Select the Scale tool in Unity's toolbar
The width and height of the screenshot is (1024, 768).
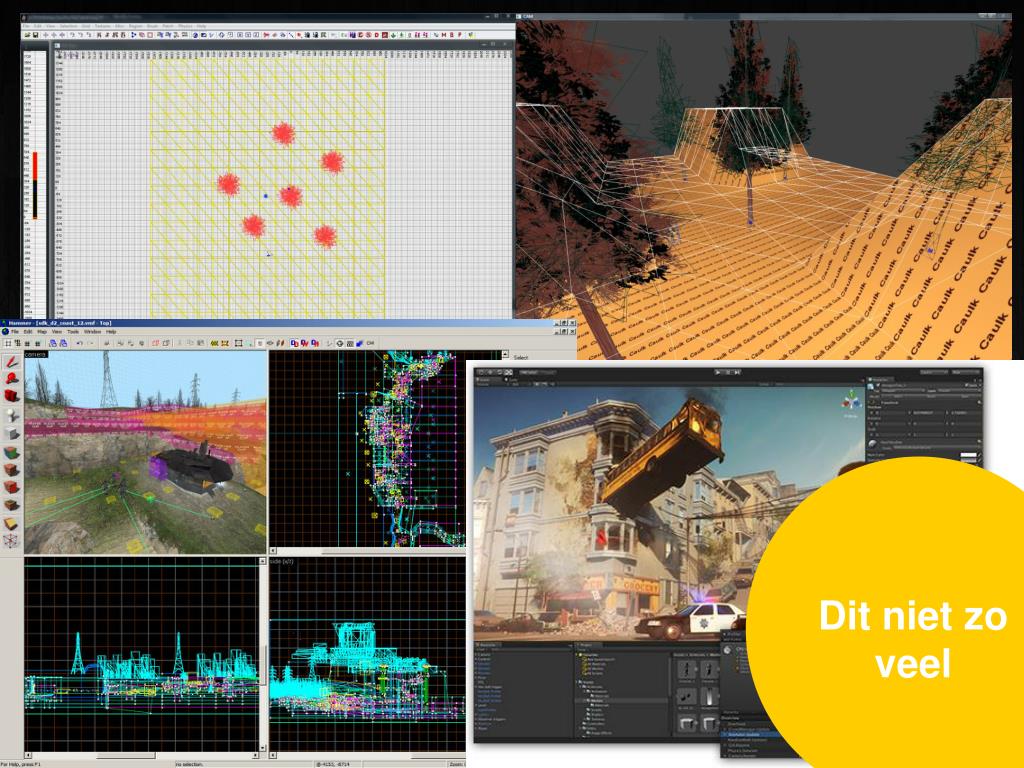click(508, 372)
